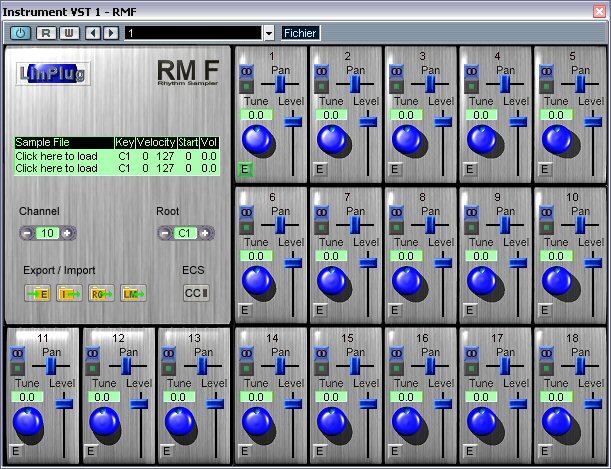
Task: Toggle the loop icon on pad 8
Action: tap(396, 213)
